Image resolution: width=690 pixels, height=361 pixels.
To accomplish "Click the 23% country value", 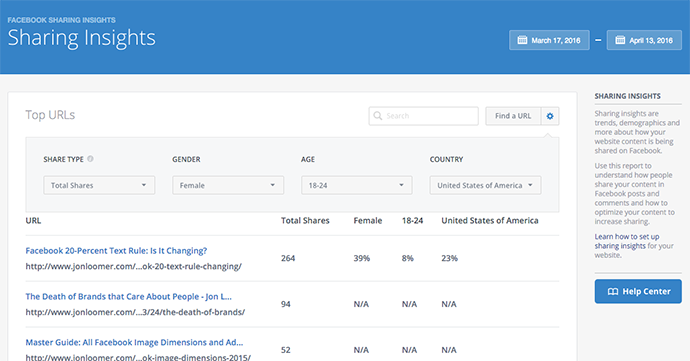I will point(450,258).
